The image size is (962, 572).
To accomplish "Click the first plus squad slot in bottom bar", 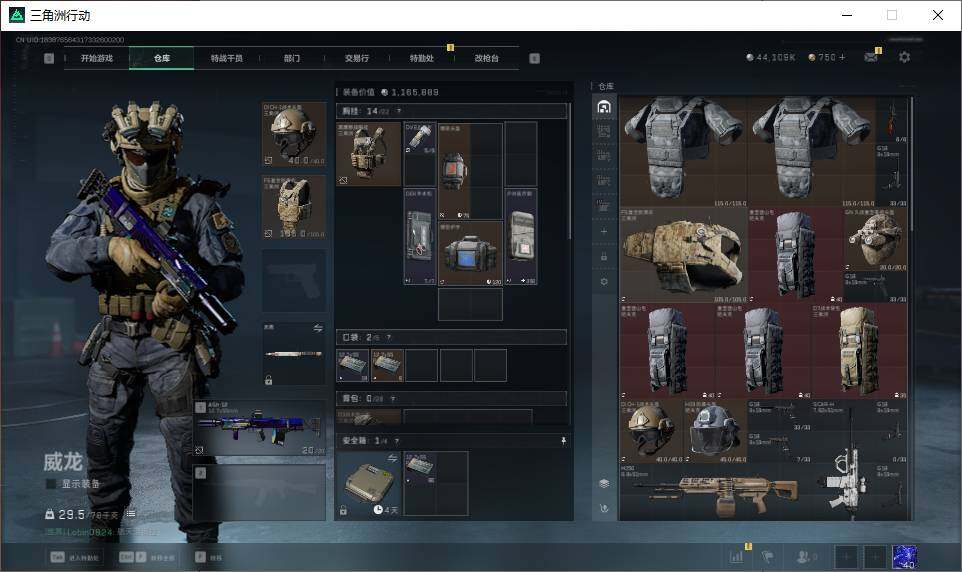I will click(846, 557).
